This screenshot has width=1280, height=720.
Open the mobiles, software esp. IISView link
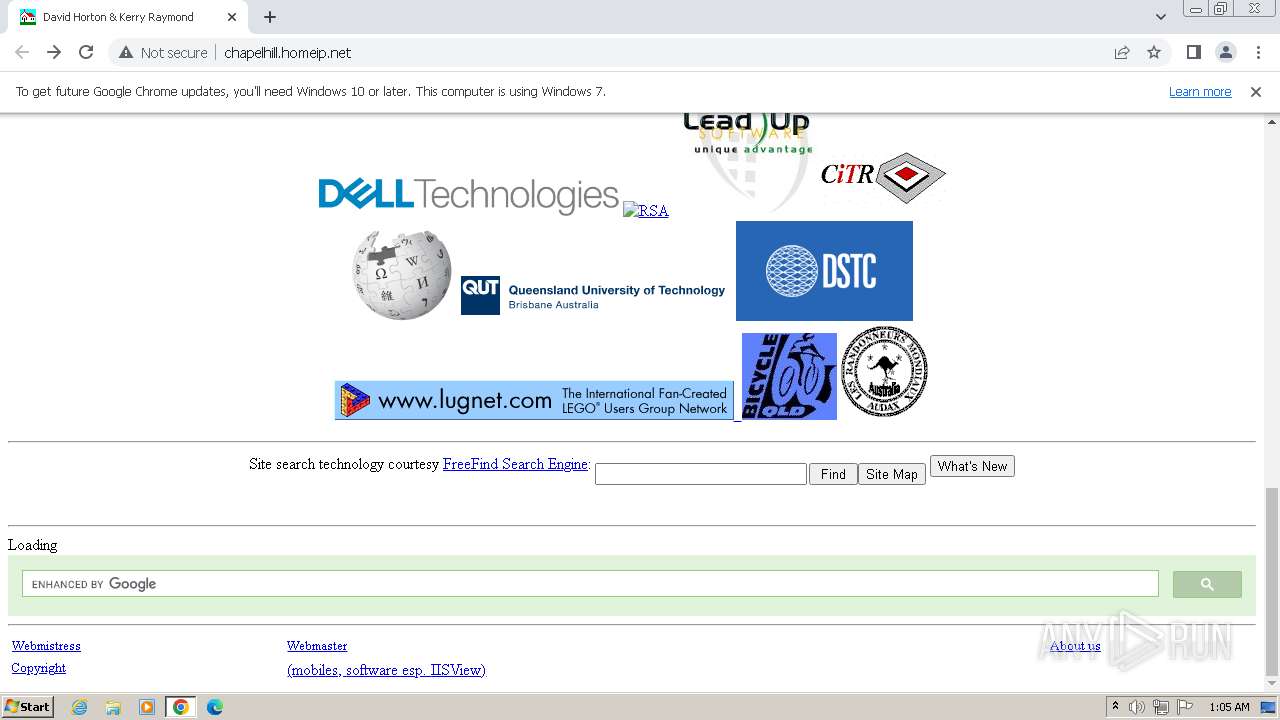tap(386, 670)
